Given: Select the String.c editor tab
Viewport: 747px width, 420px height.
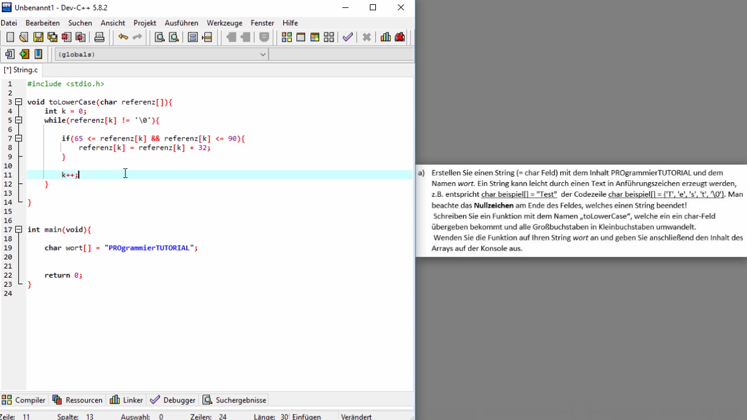Looking at the screenshot, I should (x=21, y=70).
